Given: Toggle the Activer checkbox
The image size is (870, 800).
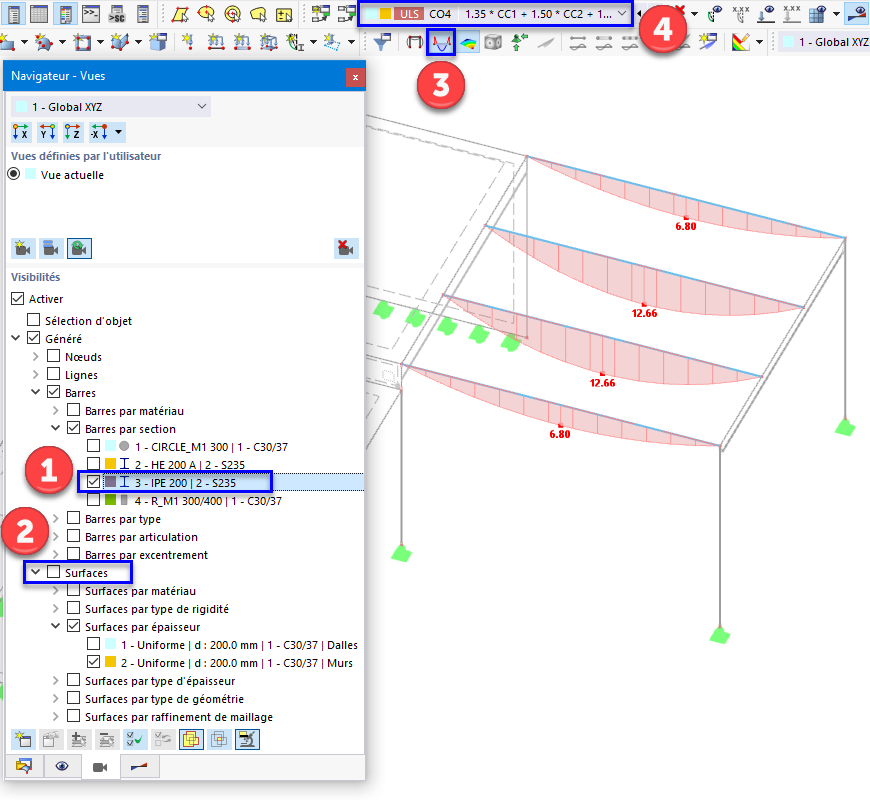Looking at the screenshot, I should 18,298.
